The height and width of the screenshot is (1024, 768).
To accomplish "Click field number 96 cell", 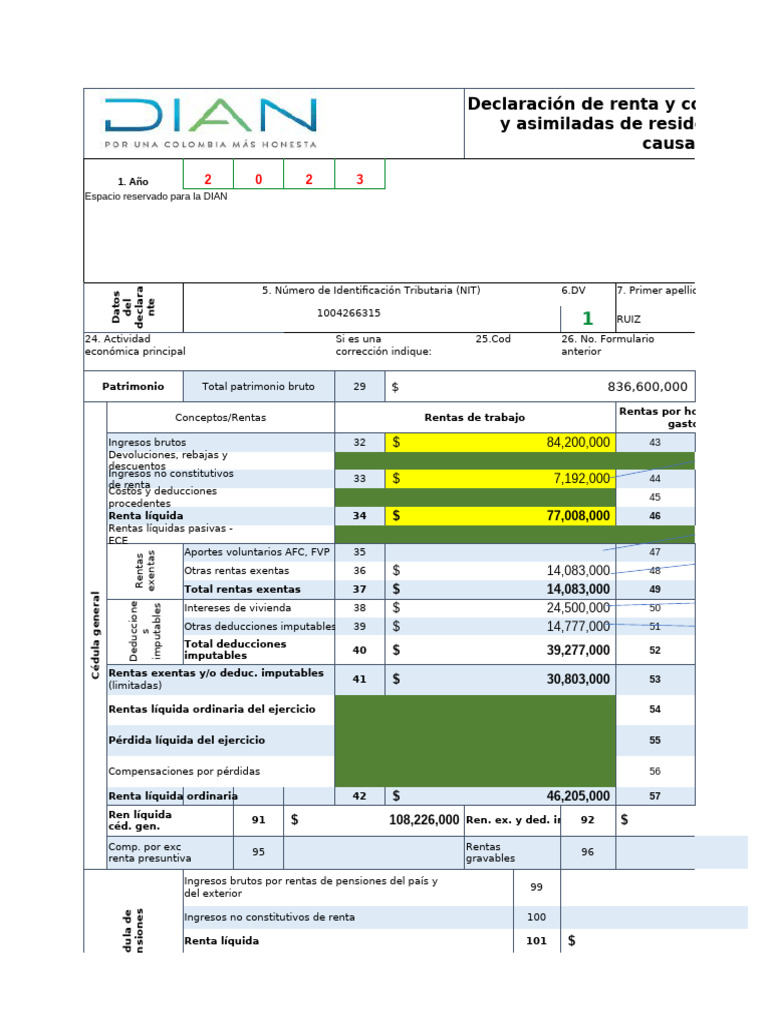I will [x=588, y=852].
